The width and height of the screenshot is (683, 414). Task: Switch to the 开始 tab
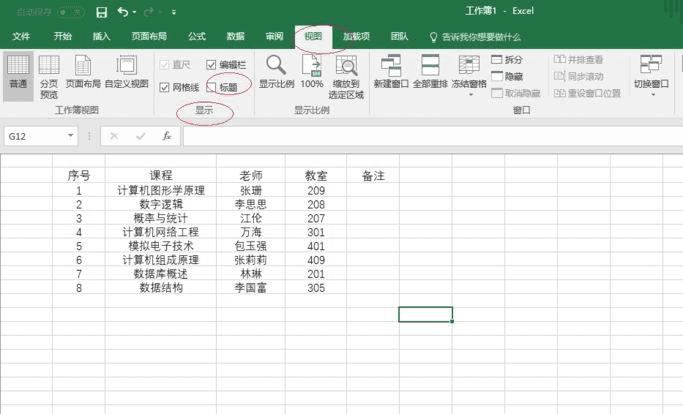point(63,36)
